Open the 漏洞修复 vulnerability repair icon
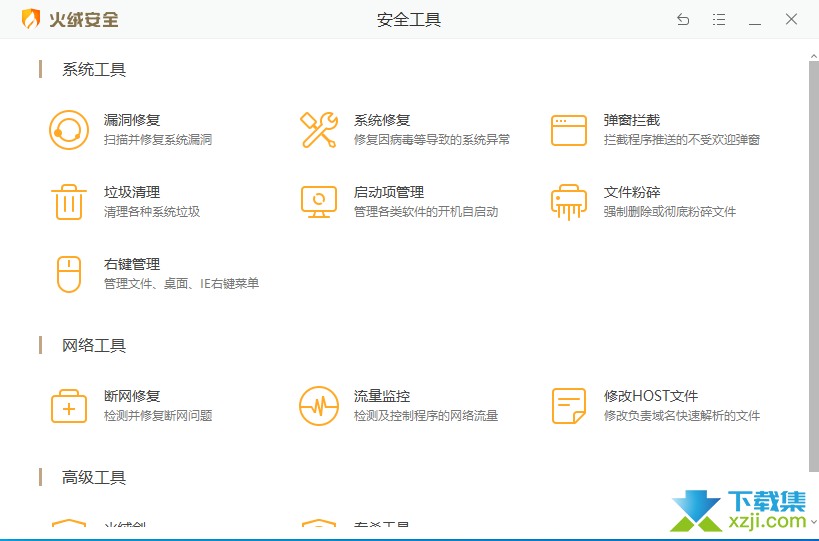Image resolution: width=819 pixels, height=541 pixels. click(x=69, y=130)
